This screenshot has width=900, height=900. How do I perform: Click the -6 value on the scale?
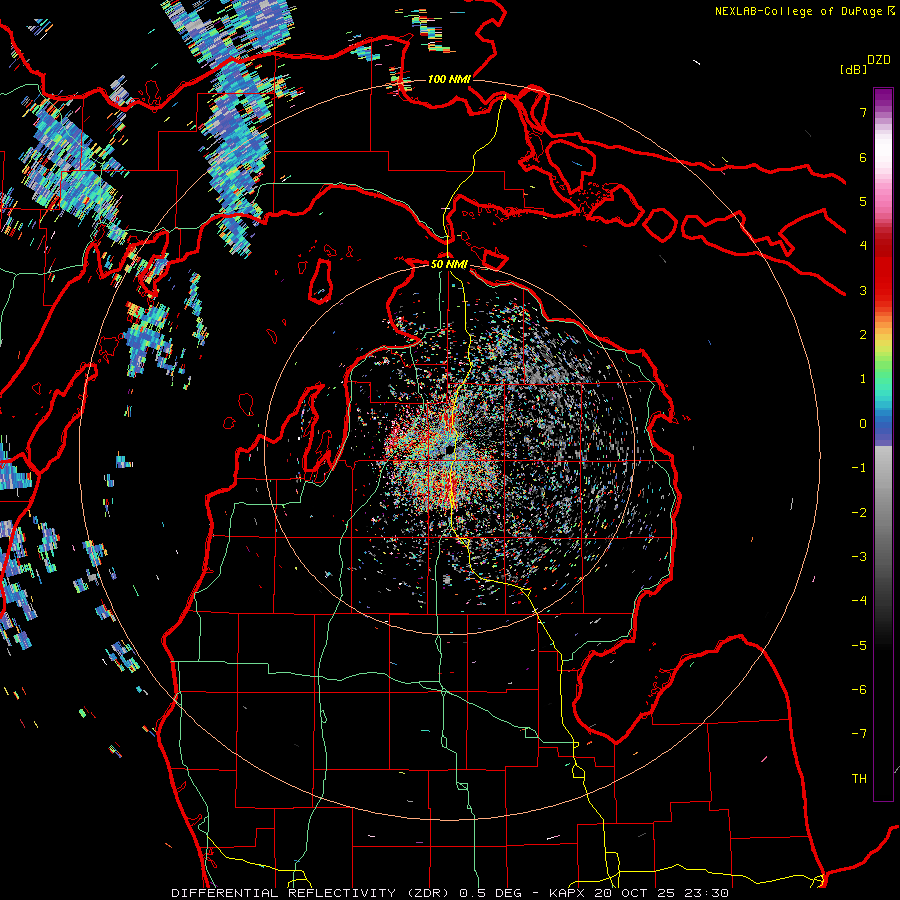click(859, 690)
